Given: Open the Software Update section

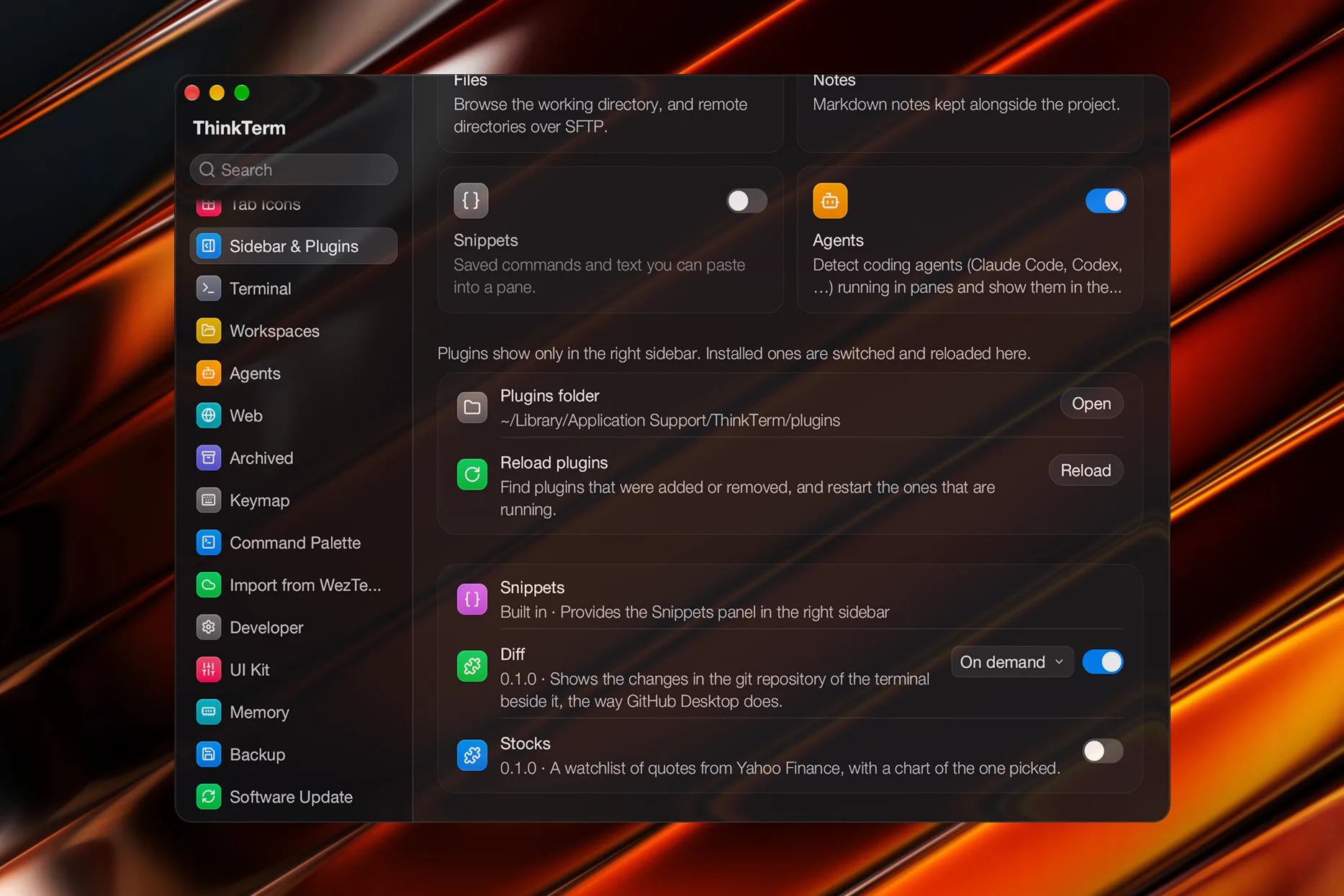Looking at the screenshot, I should coord(294,797).
